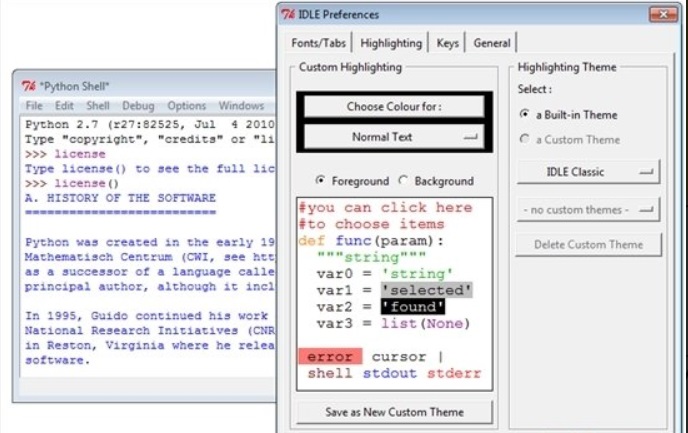Open the no custom themes dropdown
The width and height of the screenshot is (688, 433).
click(588, 211)
